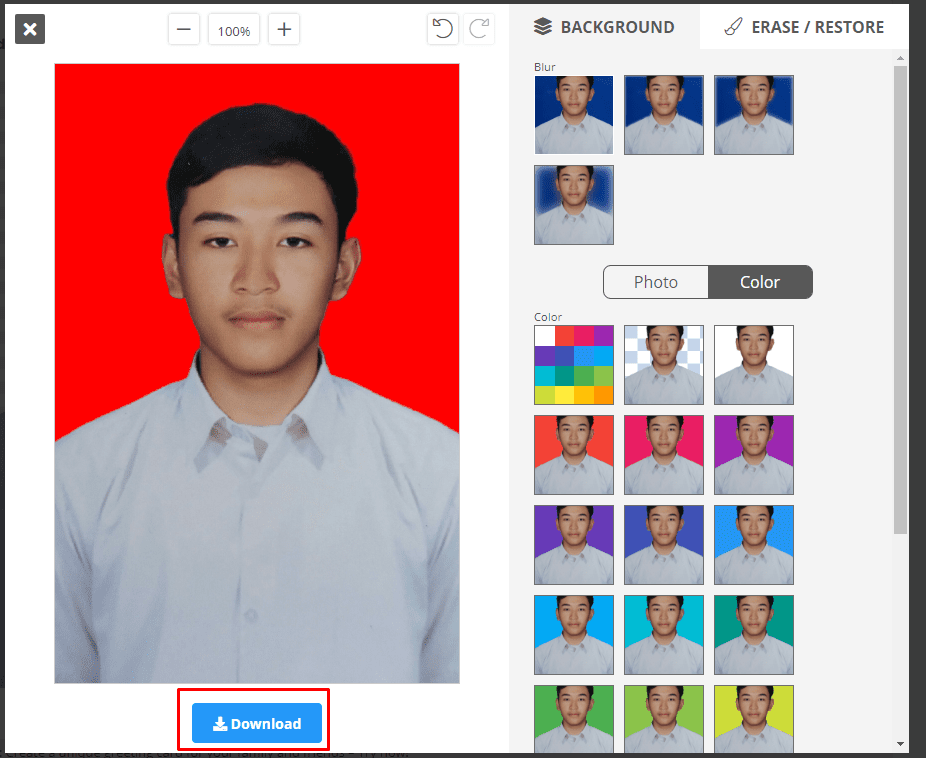This screenshot has width=926, height=758.
Task: Close the editor with the X icon
Action: [30, 29]
